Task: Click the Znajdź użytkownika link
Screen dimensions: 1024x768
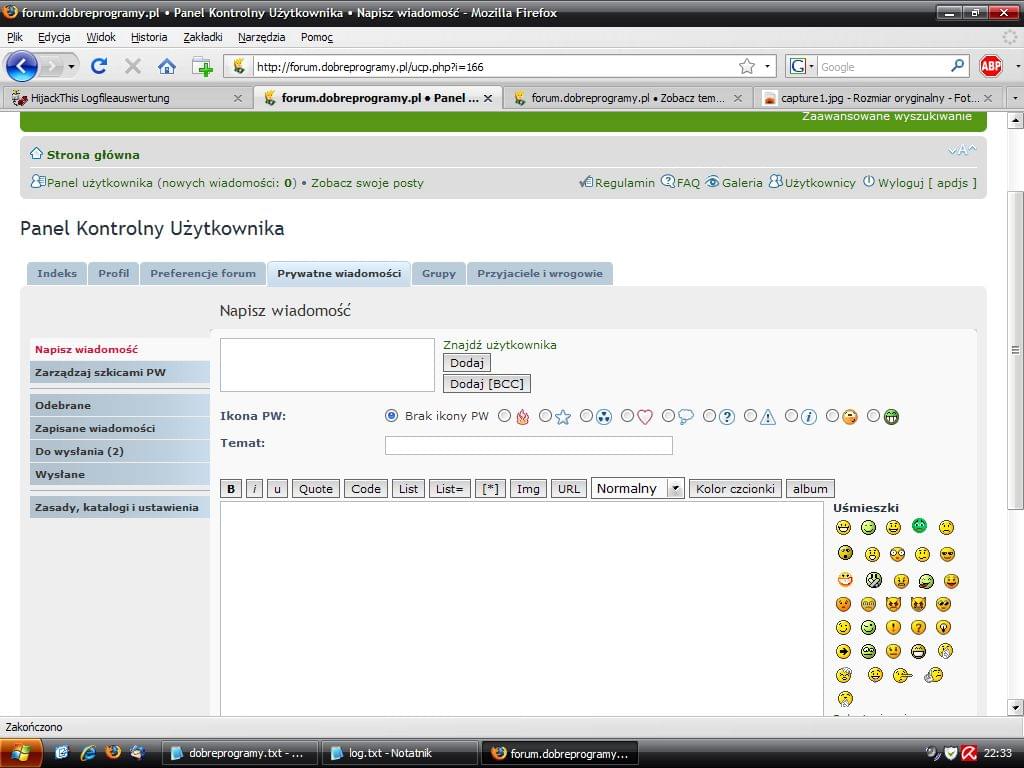Action: coord(500,345)
